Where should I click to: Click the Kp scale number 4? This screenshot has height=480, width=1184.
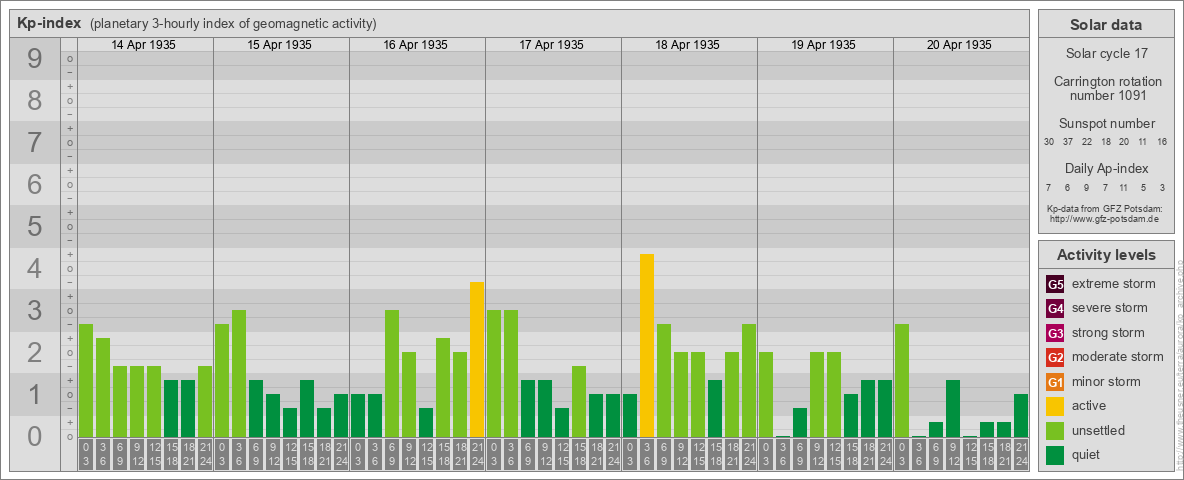(x=35, y=268)
